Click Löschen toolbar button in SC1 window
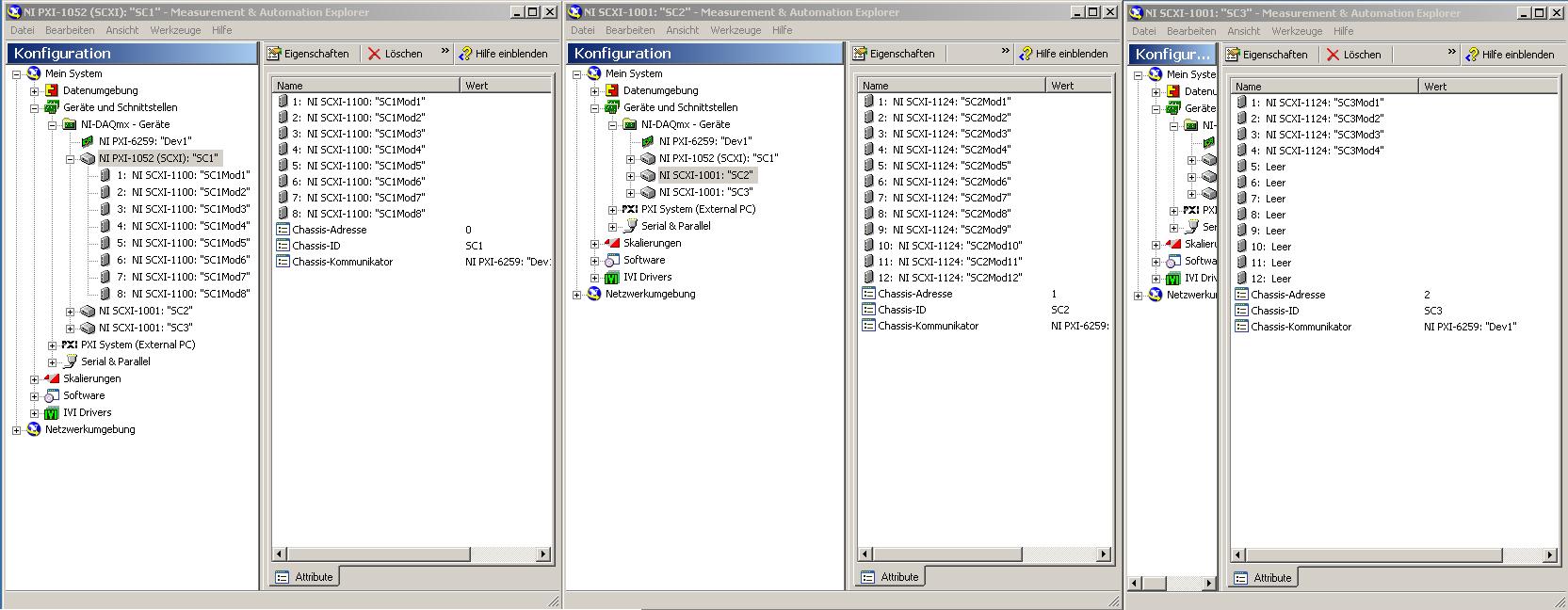Screen dimensions: 1568x610 pyautogui.click(x=396, y=54)
